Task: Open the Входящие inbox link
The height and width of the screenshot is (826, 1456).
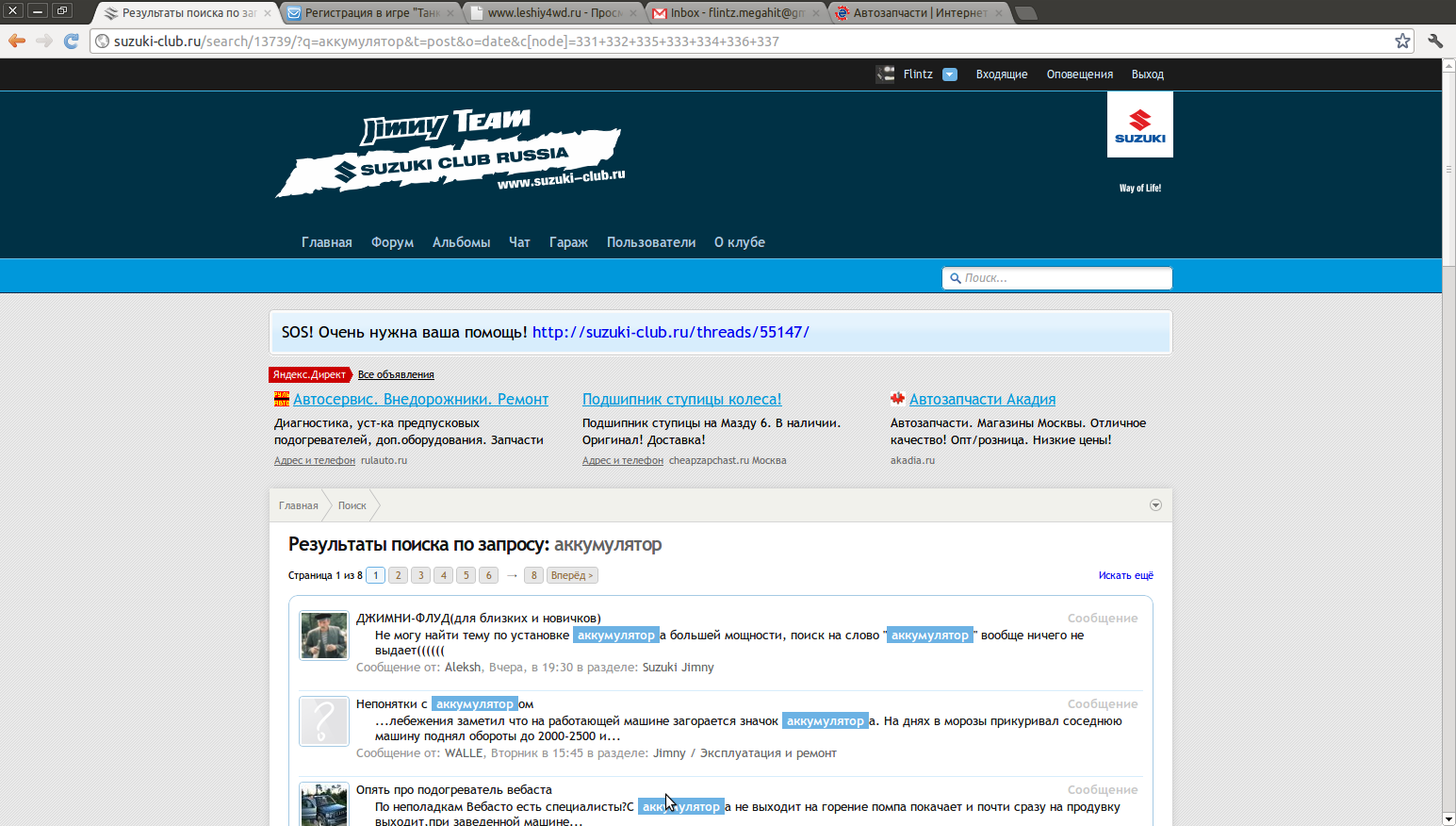Action: (x=1001, y=74)
